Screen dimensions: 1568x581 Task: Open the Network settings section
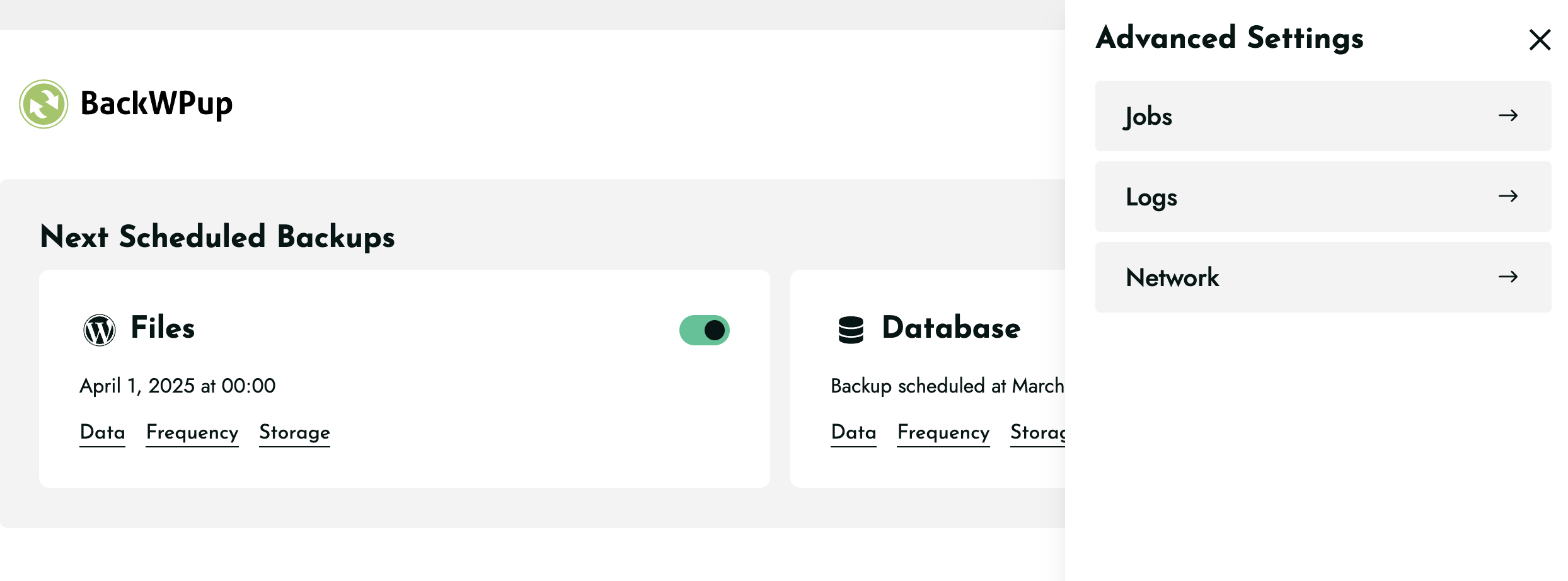pyautogui.click(x=1323, y=277)
